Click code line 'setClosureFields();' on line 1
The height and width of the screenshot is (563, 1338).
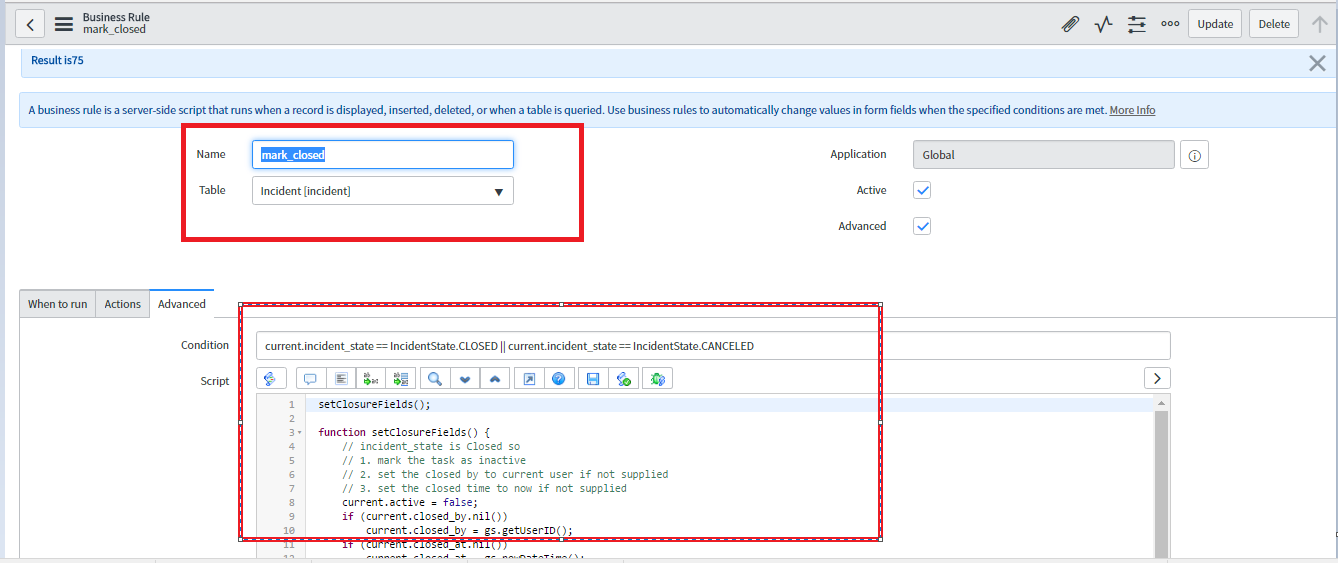point(374,405)
